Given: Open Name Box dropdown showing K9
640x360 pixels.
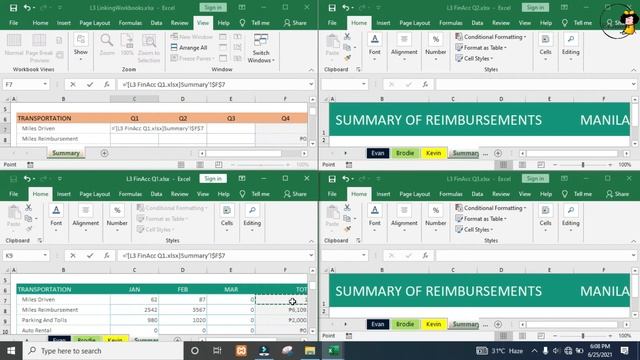Looking at the screenshot, I should pyautogui.click(x=45, y=256).
